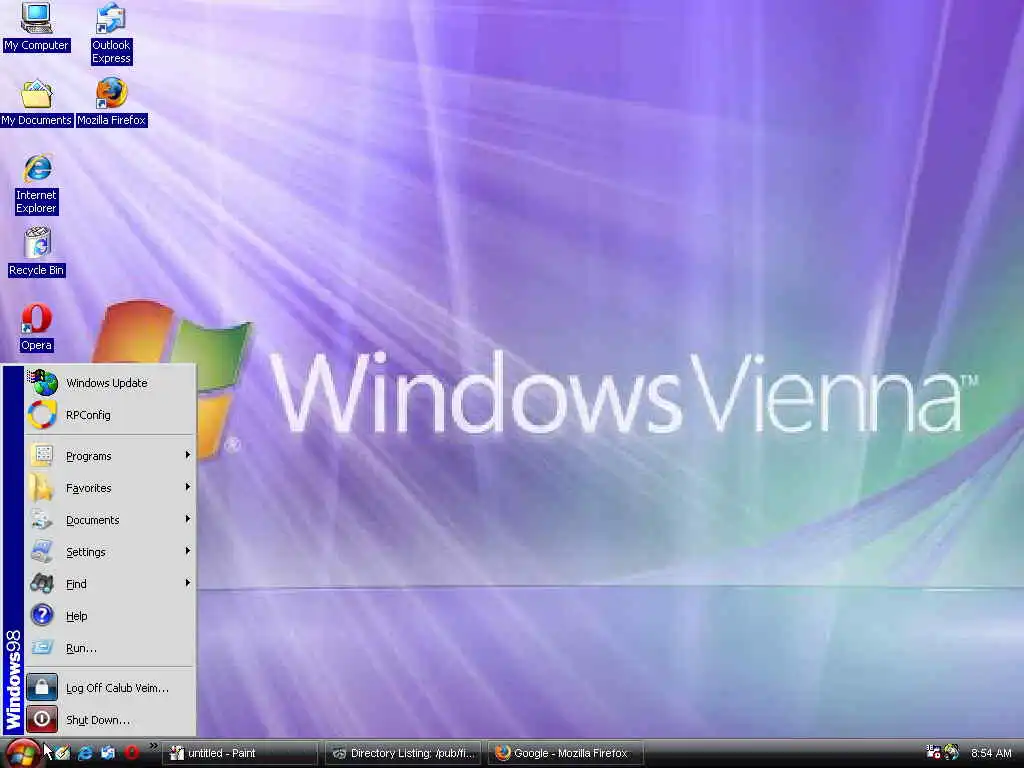Open Documents submenu in Start menu

[110, 520]
